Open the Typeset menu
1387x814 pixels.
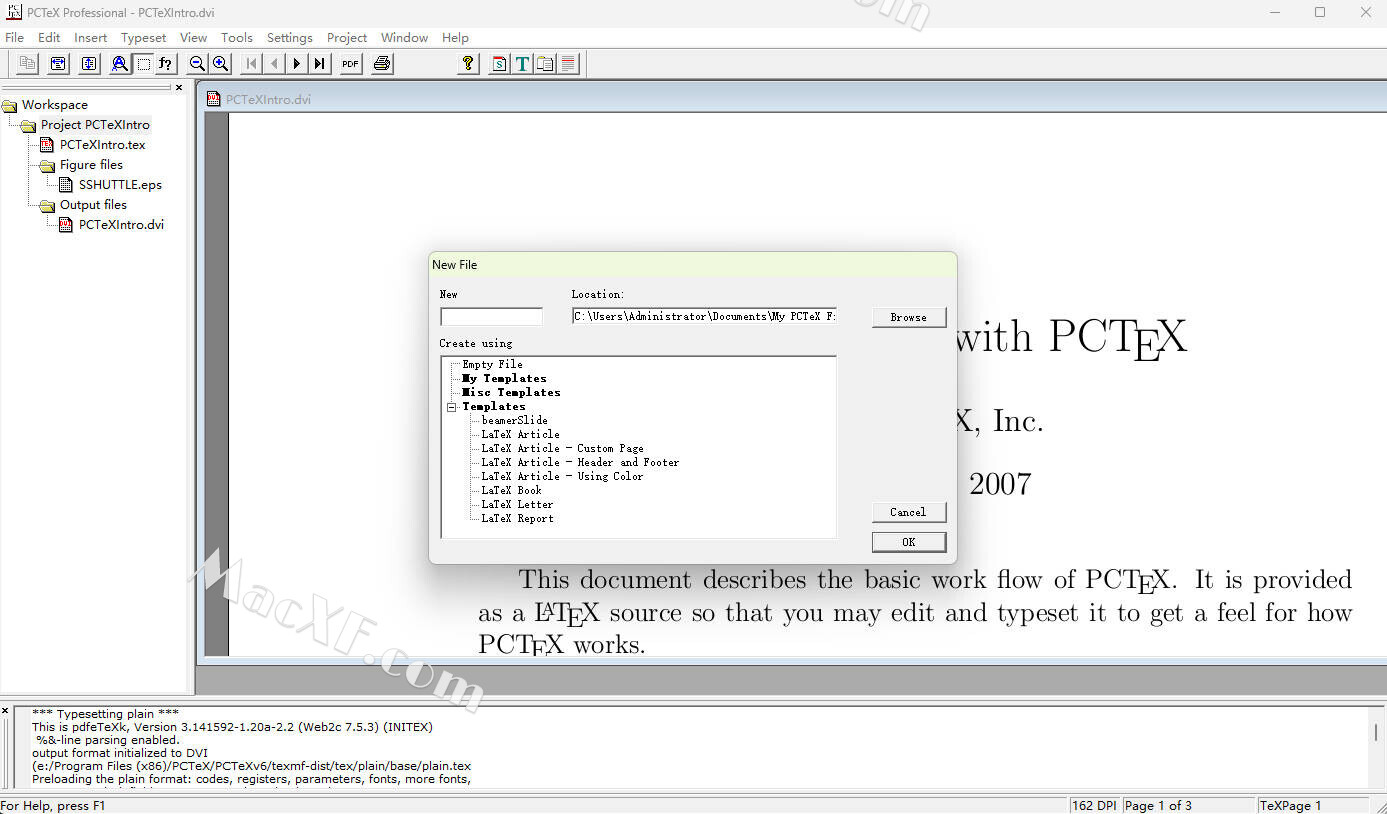(x=144, y=38)
